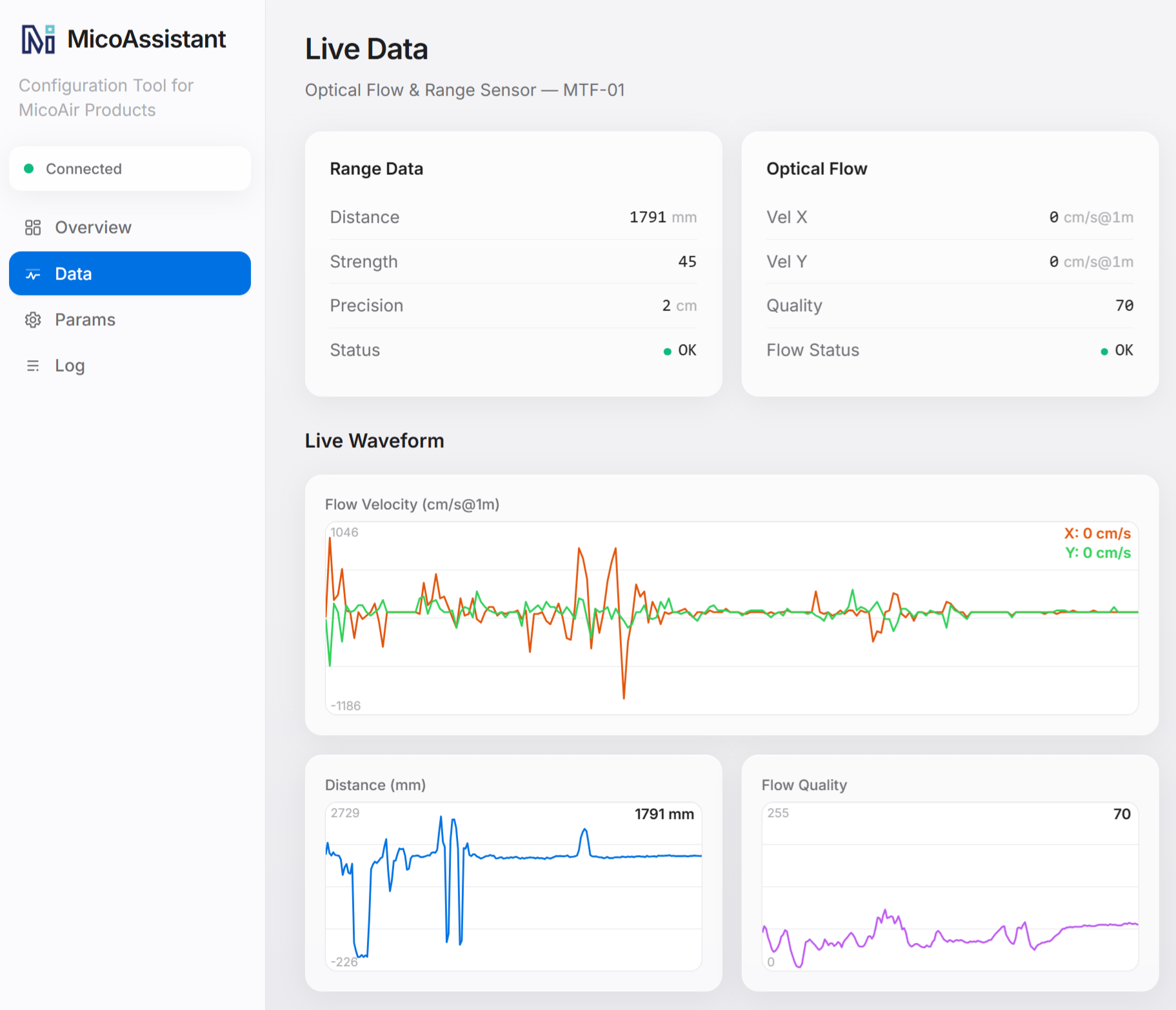This screenshot has width=1176, height=1010.
Task: Click the Flow Velocity waveform chart
Action: click(732, 618)
